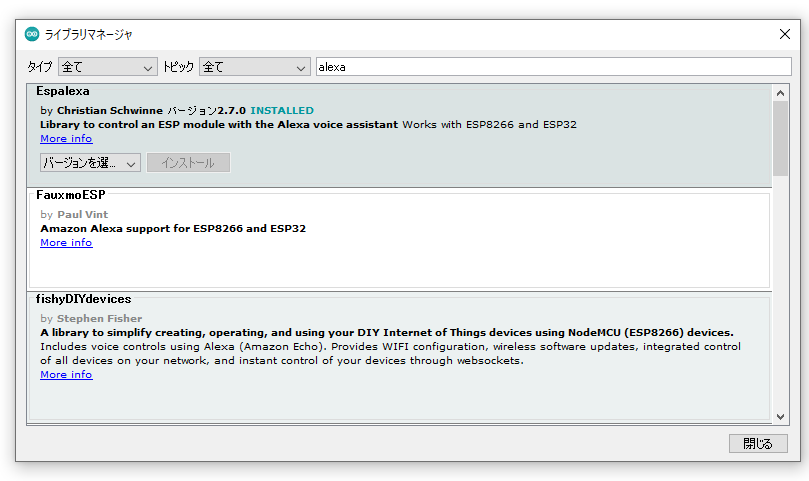The width and height of the screenshot is (809, 481).
Task: Click the インストール button for Espalexa
Action: click(188, 163)
